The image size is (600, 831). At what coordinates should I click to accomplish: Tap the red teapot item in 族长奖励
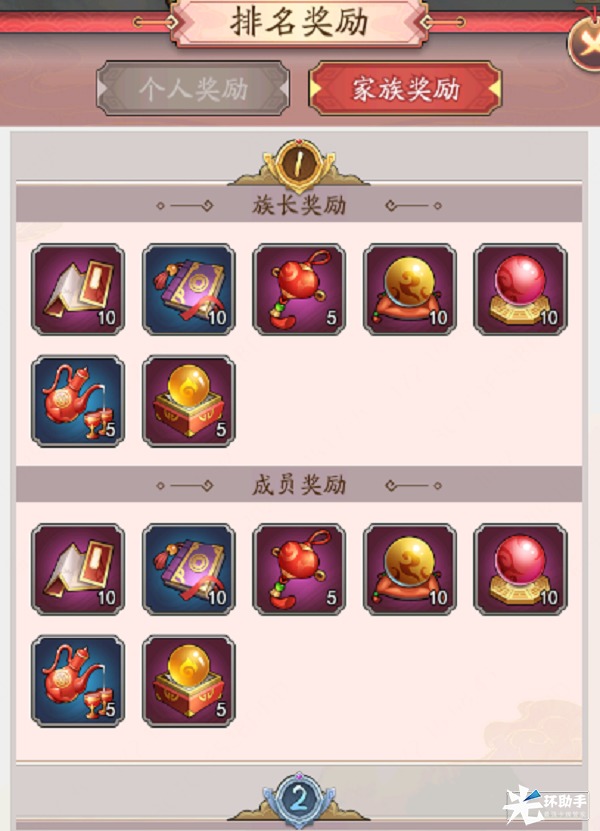pos(78,401)
